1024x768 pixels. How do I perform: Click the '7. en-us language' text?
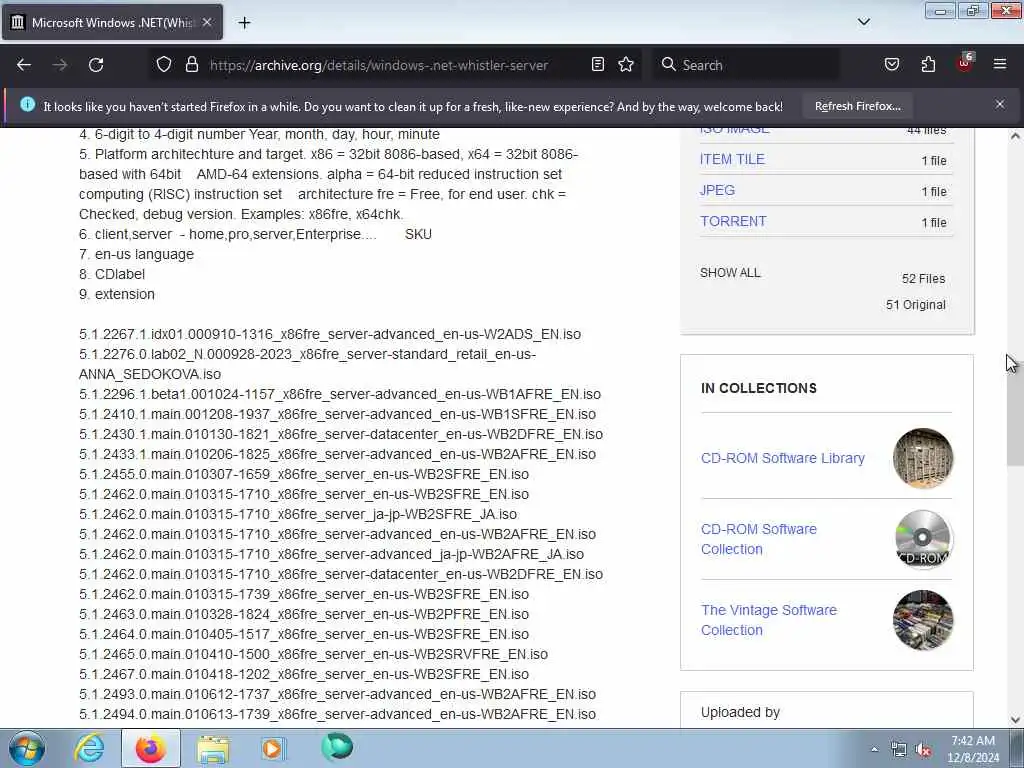tap(136, 254)
